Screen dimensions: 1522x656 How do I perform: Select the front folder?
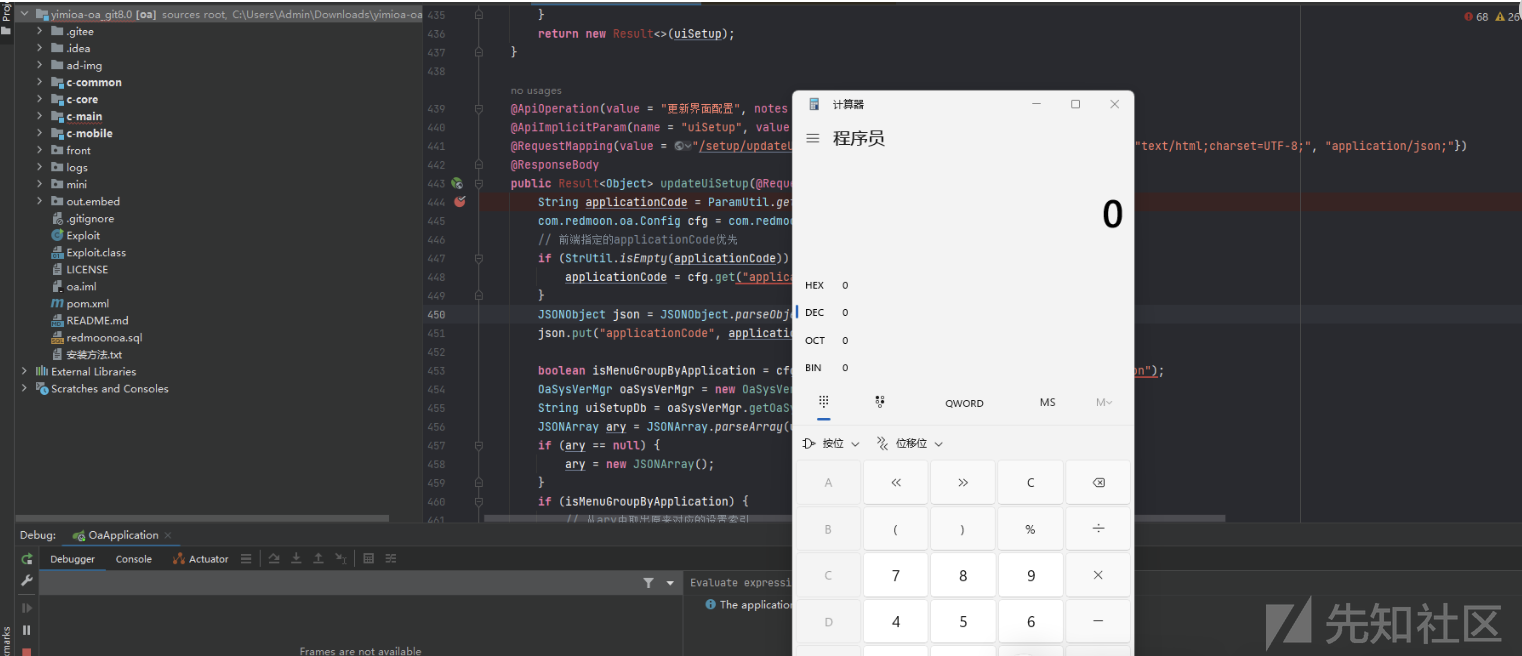click(x=78, y=150)
